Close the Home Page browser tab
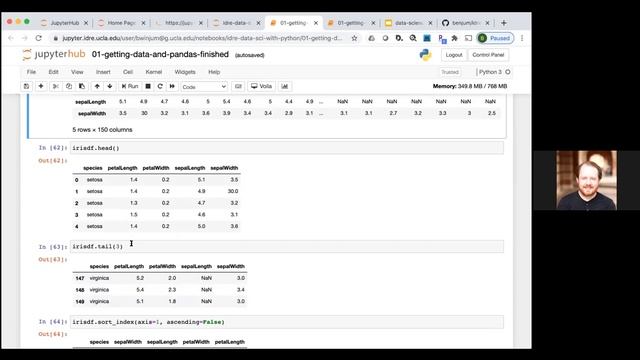This screenshot has width=640, height=360. (x=143, y=23)
